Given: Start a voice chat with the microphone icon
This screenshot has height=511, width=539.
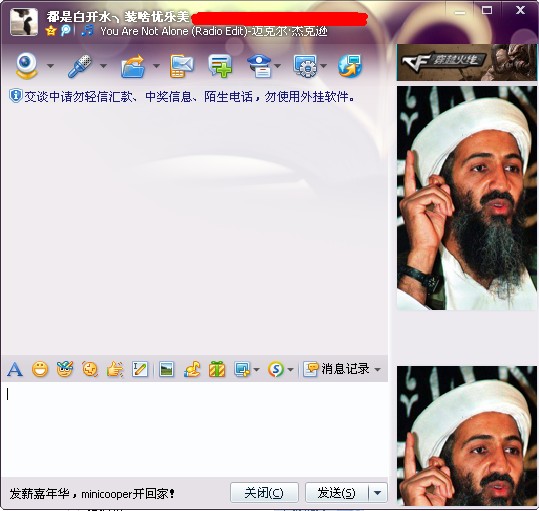Looking at the screenshot, I should [80, 66].
